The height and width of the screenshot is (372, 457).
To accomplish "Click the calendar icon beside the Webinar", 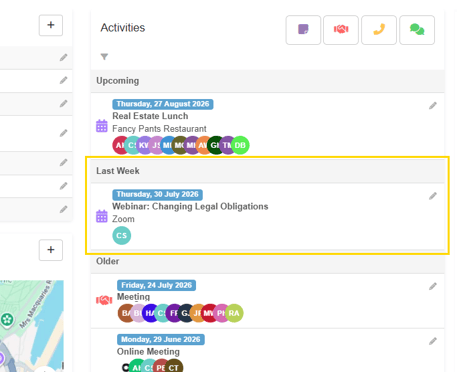I will pyautogui.click(x=102, y=216).
